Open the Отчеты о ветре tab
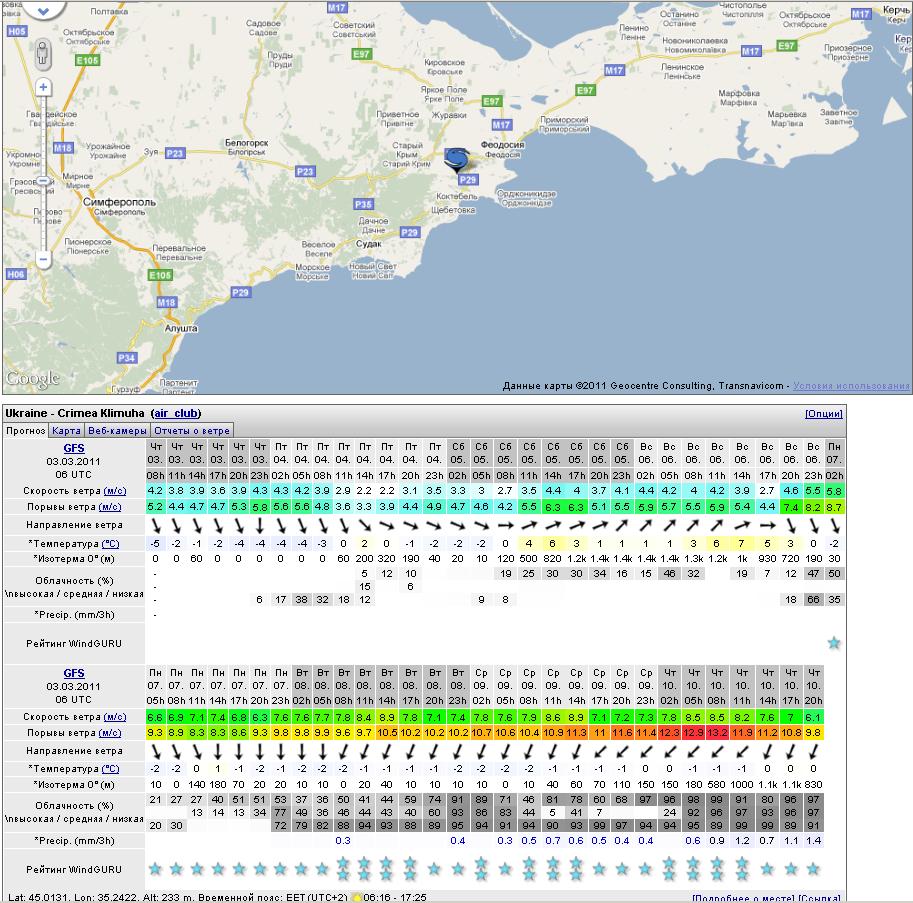Image resolution: width=913 pixels, height=903 pixels. [x=191, y=430]
